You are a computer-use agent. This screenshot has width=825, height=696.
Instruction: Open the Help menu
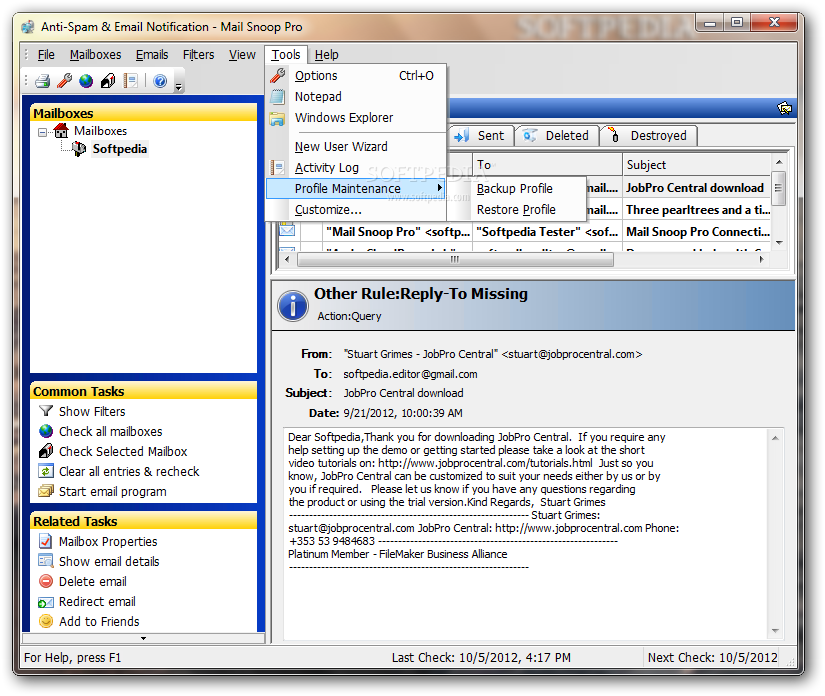[x=326, y=55]
